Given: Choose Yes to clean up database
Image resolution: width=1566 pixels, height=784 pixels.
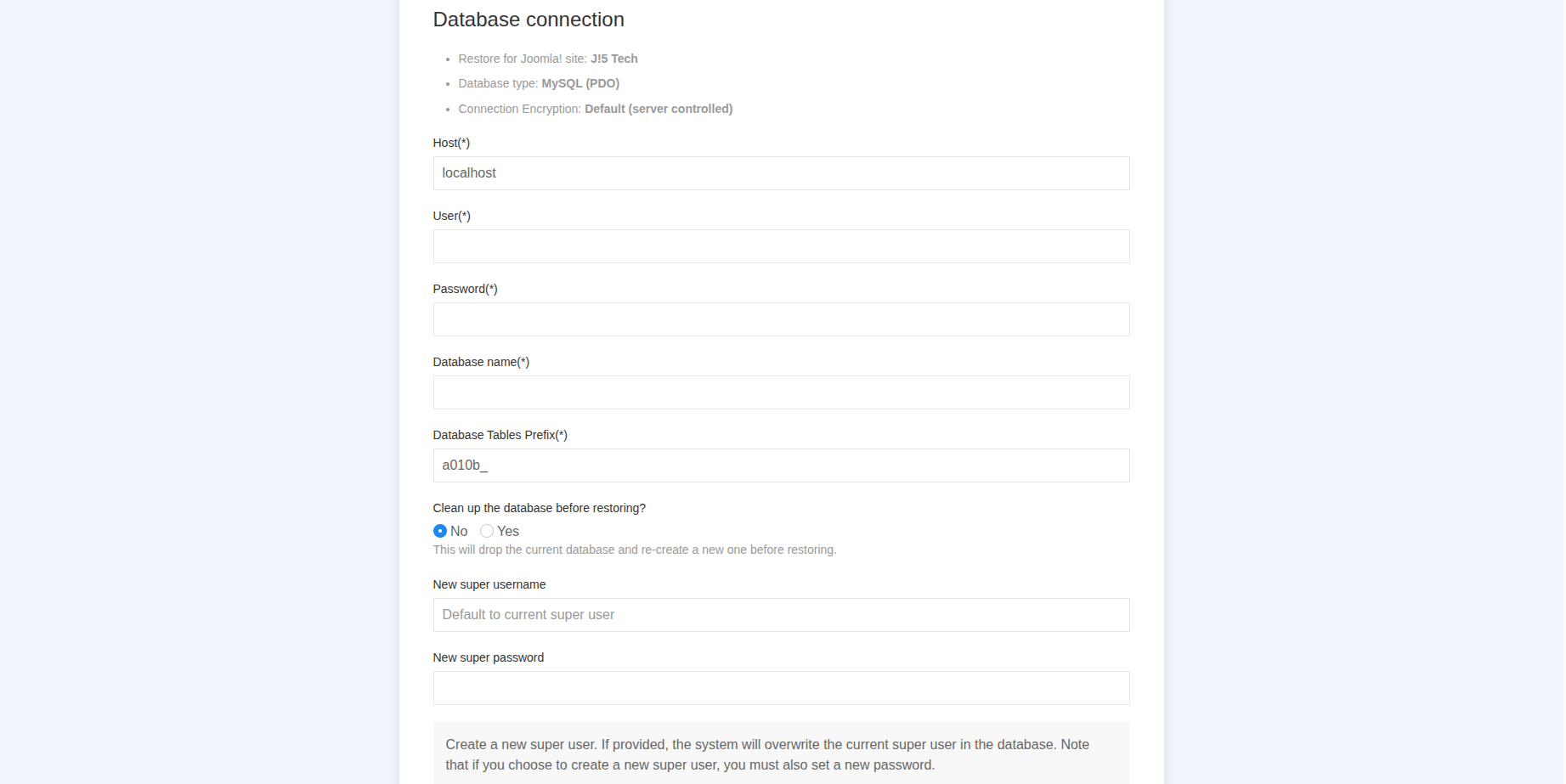Looking at the screenshot, I should pyautogui.click(x=487, y=531).
